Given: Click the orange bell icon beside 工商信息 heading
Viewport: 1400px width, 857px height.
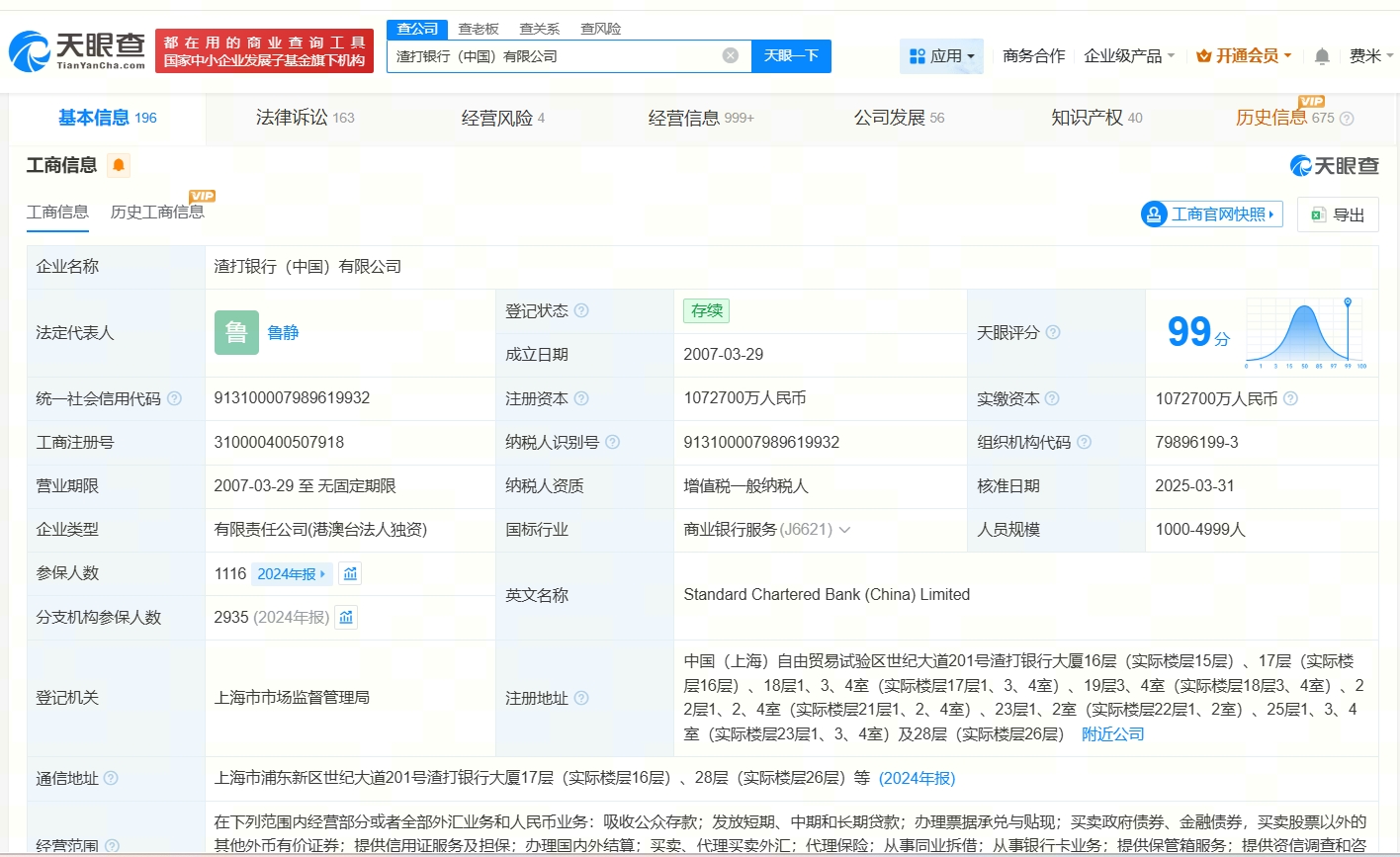Looking at the screenshot, I should (x=119, y=165).
